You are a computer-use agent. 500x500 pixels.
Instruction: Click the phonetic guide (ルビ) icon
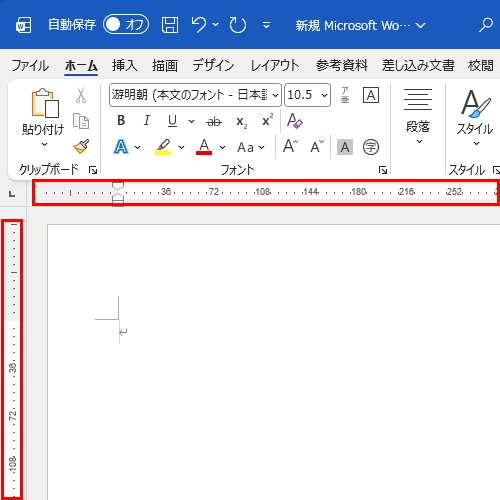[x=345, y=95]
